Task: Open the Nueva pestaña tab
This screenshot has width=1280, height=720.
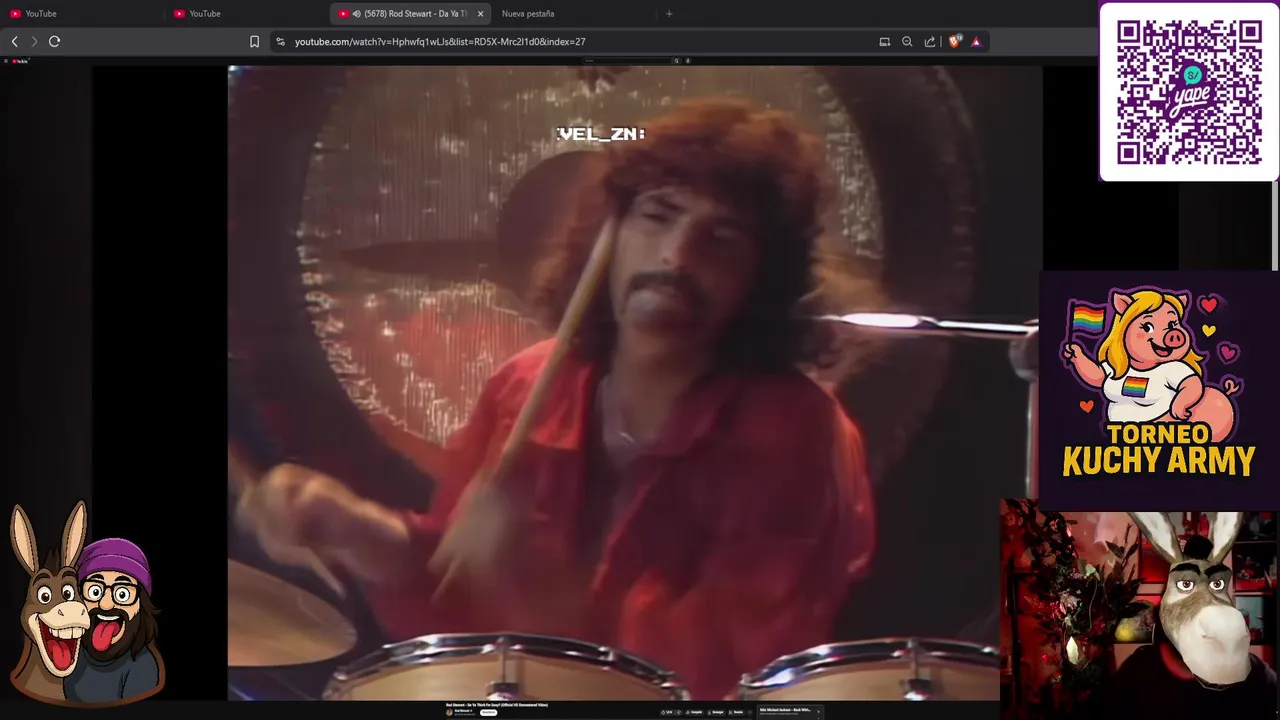Action: (573, 13)
